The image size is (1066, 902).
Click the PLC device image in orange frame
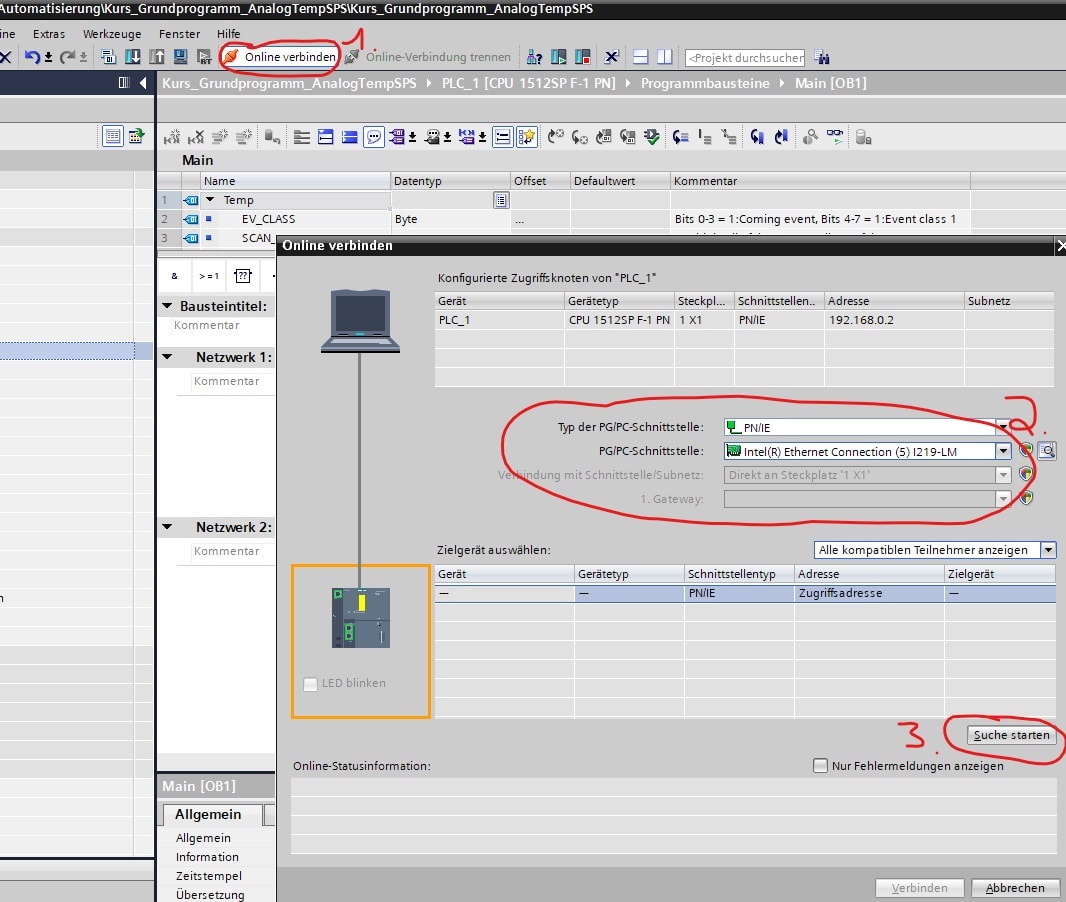(361, 618)
